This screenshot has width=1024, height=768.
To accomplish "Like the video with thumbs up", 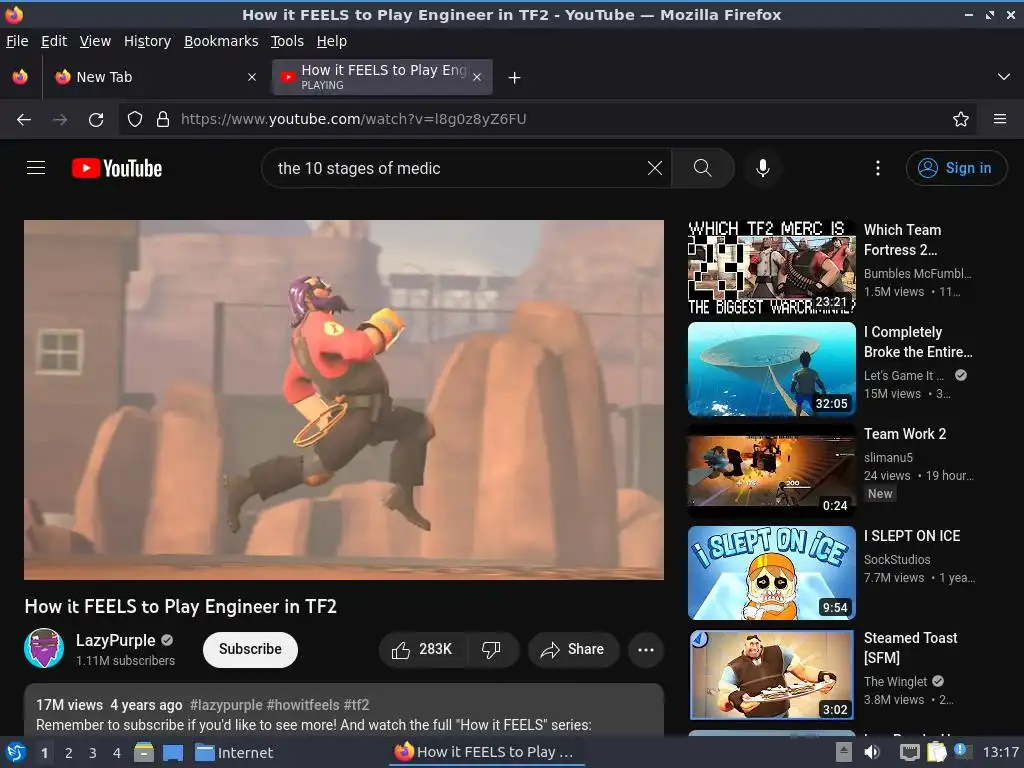I will click(x=423, y=649).
